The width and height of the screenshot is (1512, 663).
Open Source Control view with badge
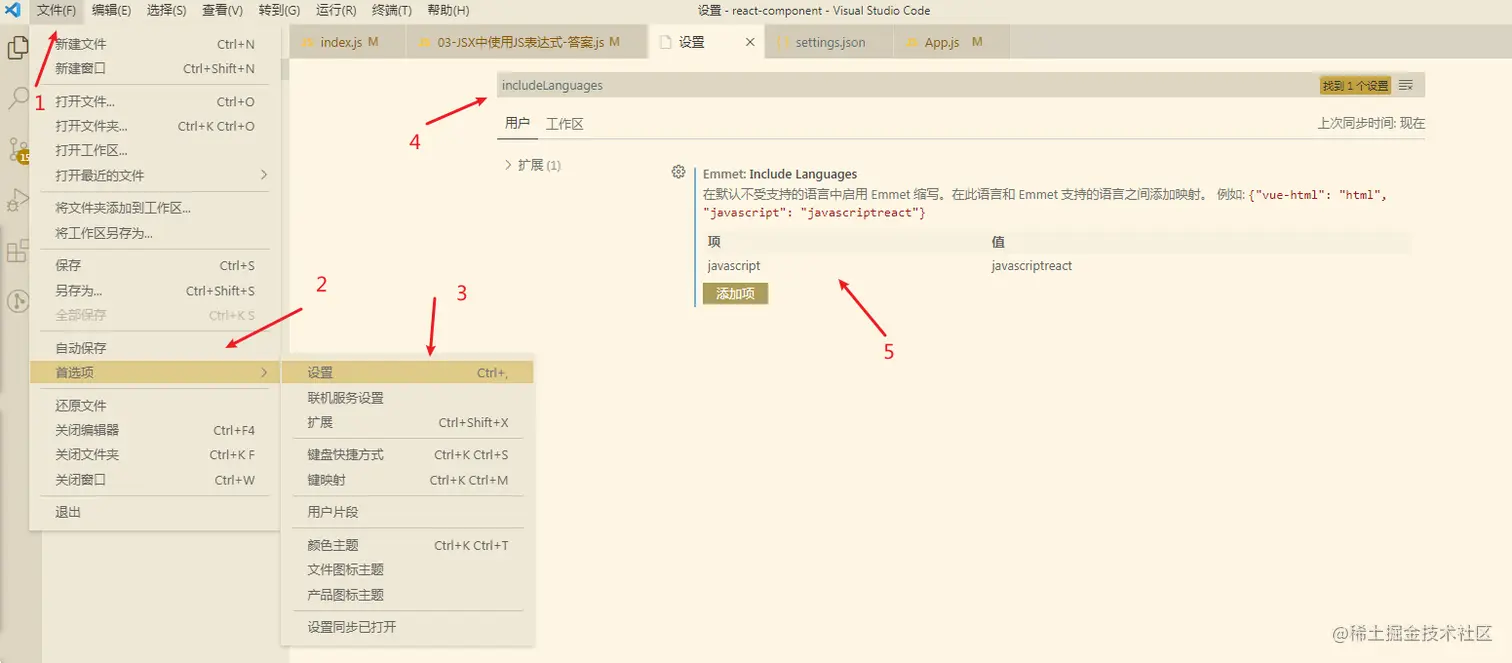[x=17, y=150]
